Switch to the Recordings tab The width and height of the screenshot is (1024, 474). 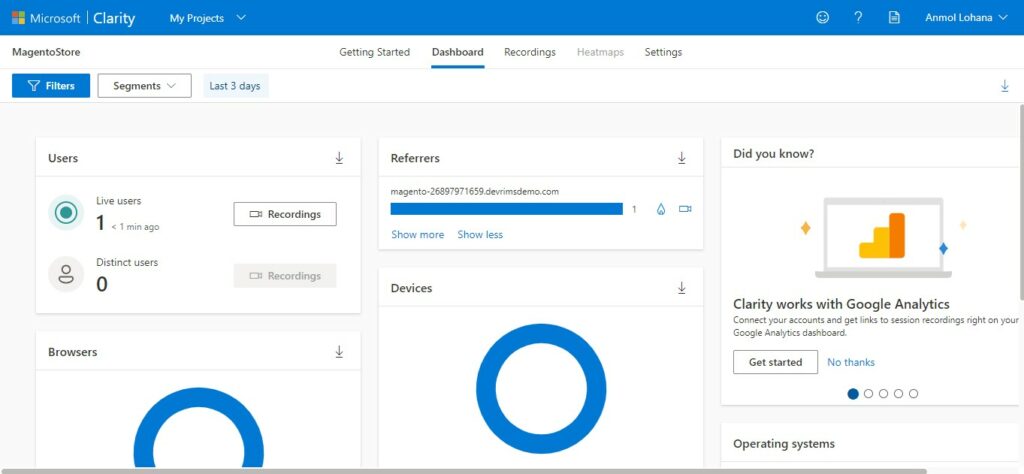coord(530,52)
